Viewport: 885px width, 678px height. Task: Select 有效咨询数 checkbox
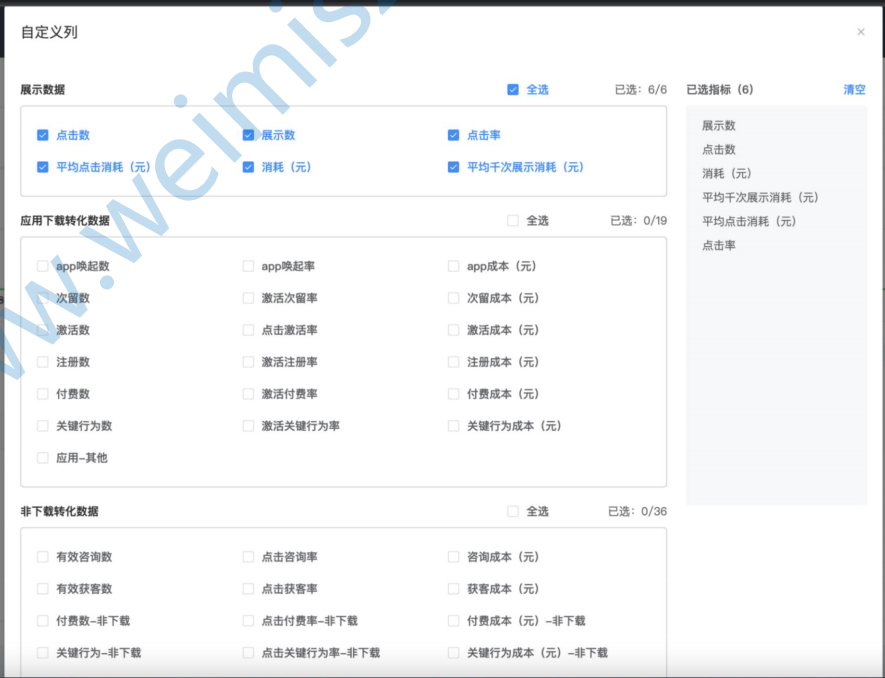tap(43, 557)
